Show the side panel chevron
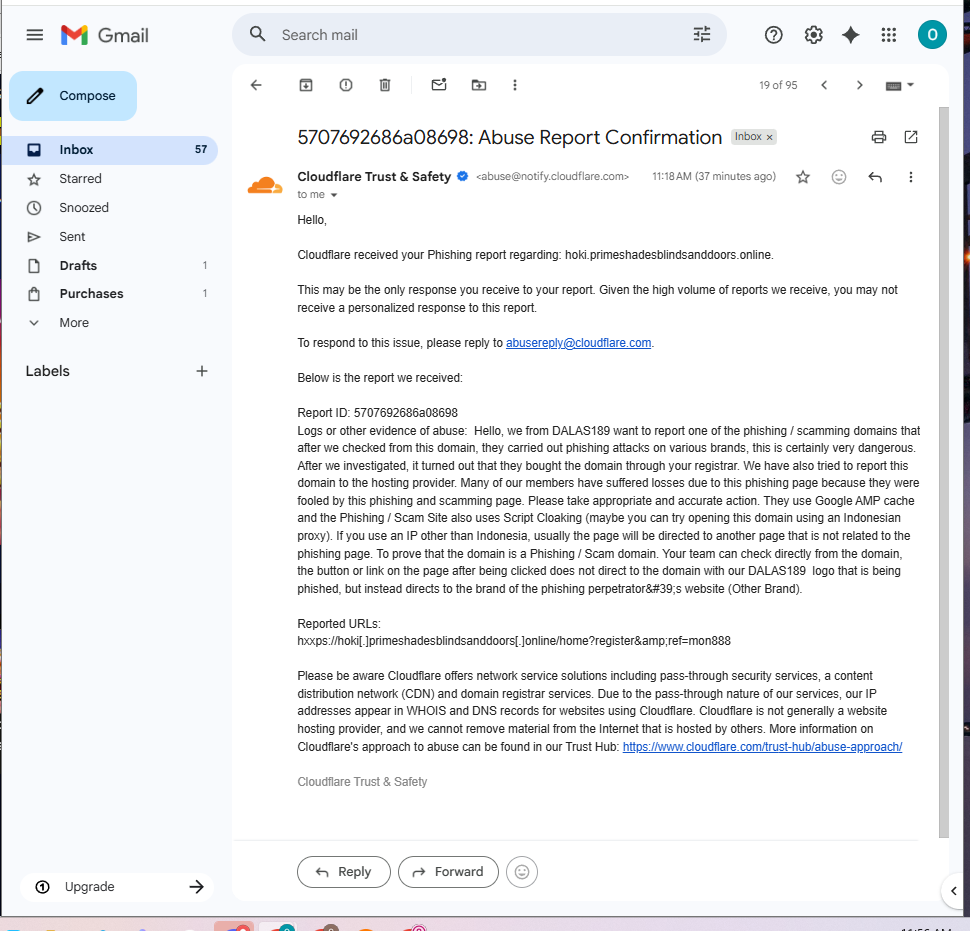 (x=954, y=891)
